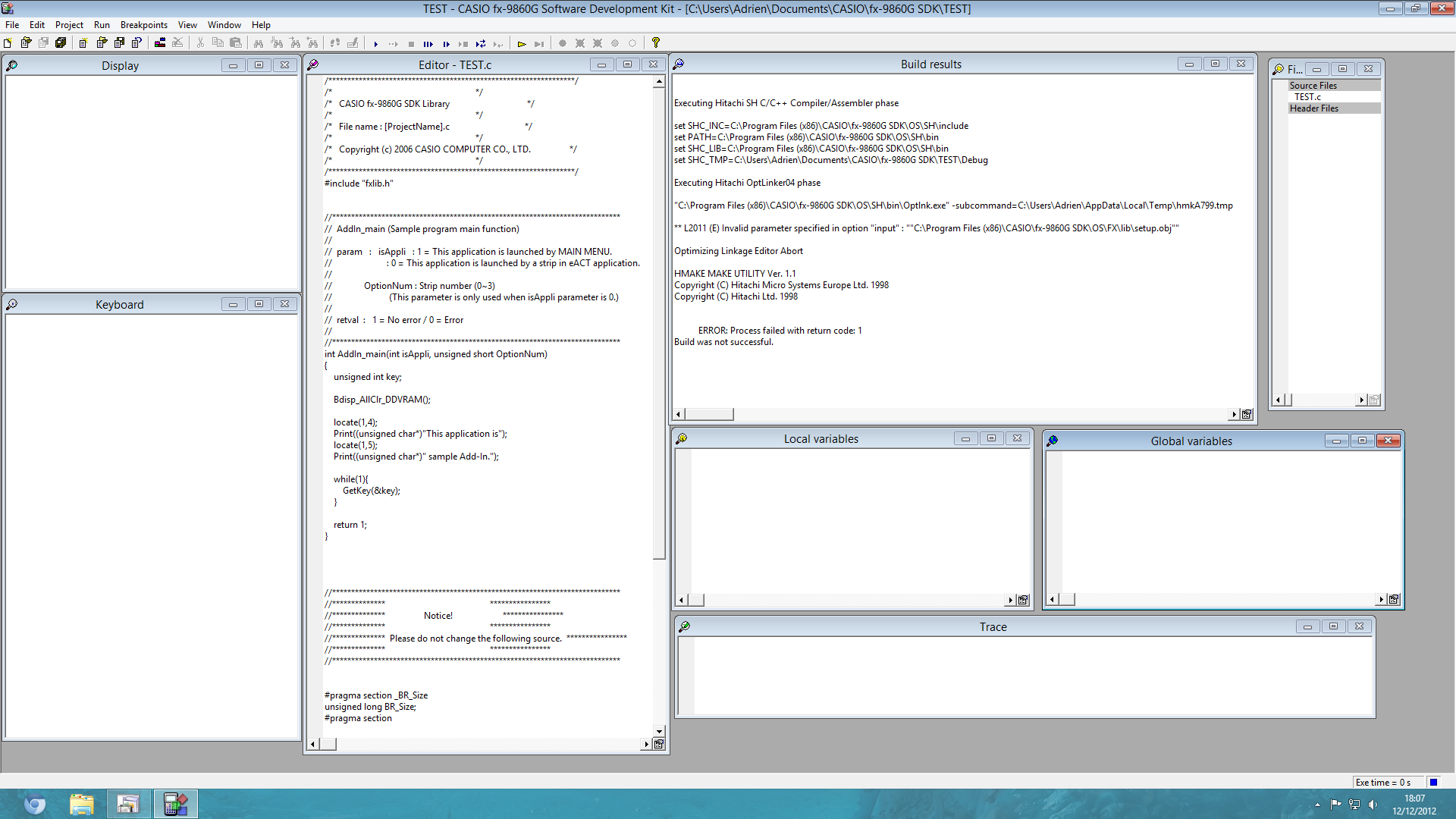Click the first binoculars find icon
Image resolution: width=1456 pixels, height=819 pixels.
[x=259, y=43]
